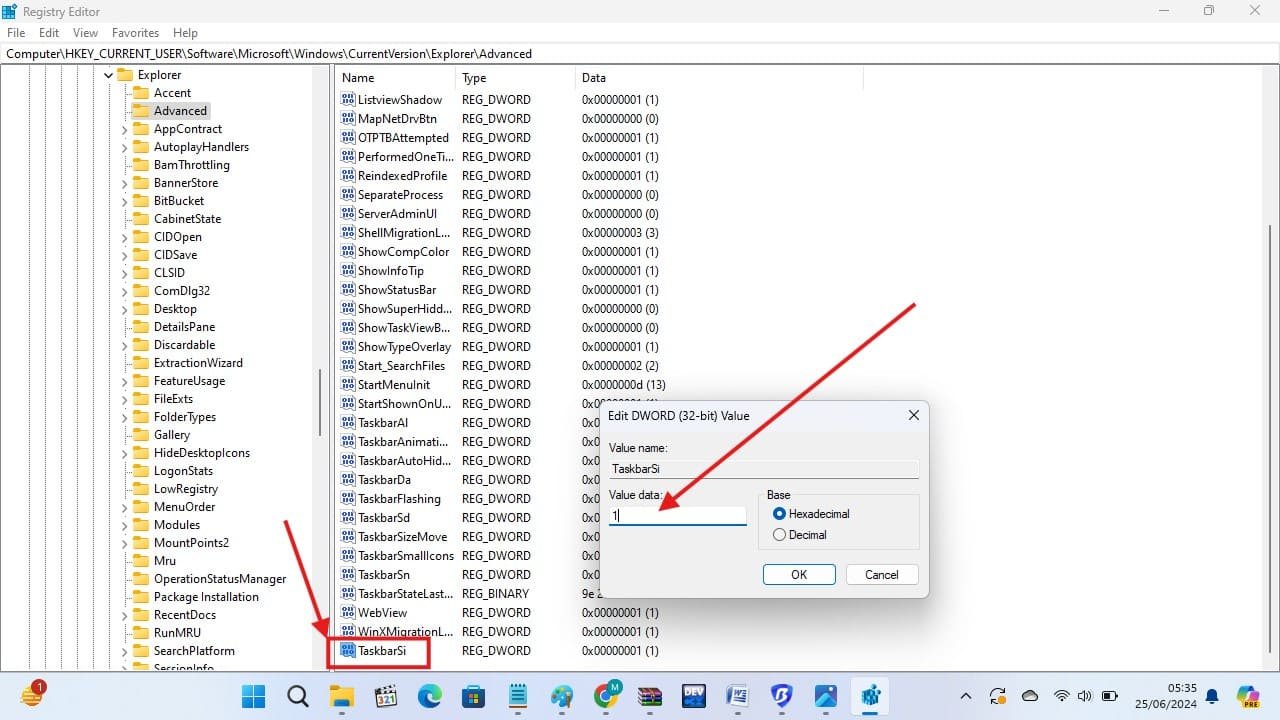1280x720 pixels.
Task: Click the OK button
Action: click(798, 574)
